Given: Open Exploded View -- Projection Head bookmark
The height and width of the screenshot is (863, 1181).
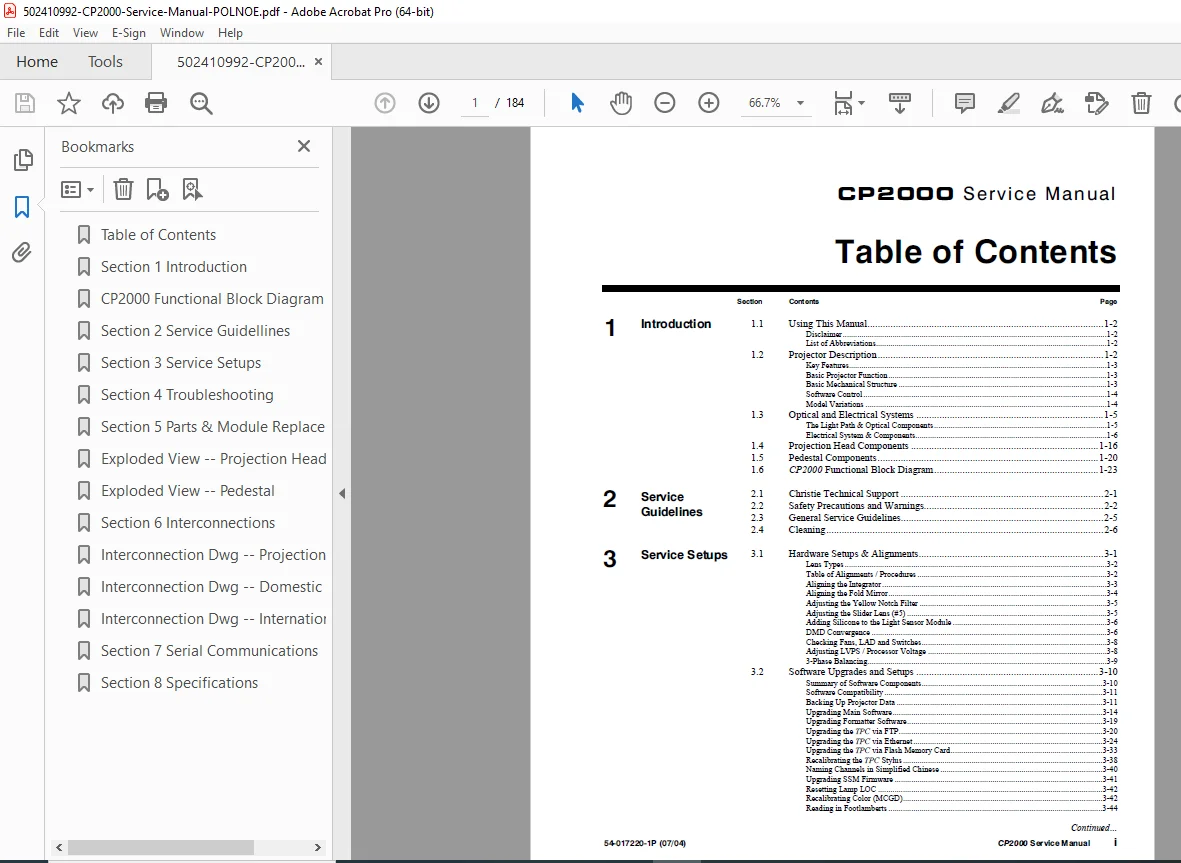Looking at the screenshot, I should [214, 459].
